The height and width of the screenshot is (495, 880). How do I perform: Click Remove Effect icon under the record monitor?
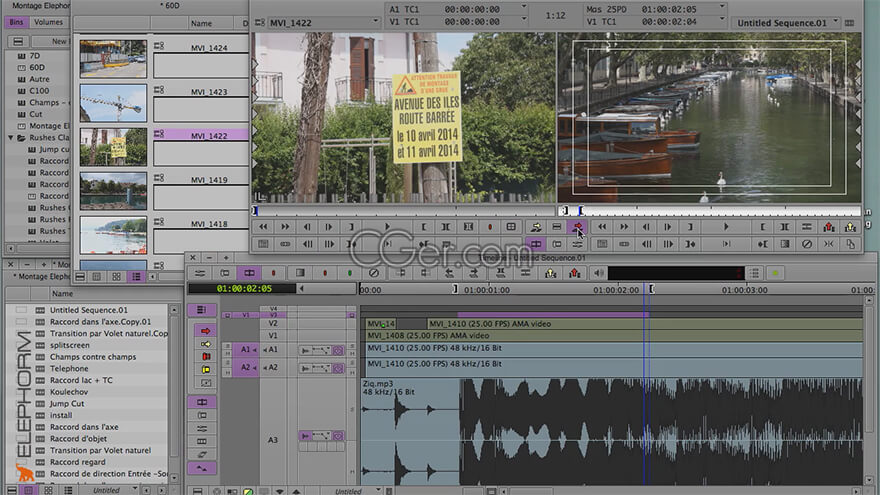[806, 244]
